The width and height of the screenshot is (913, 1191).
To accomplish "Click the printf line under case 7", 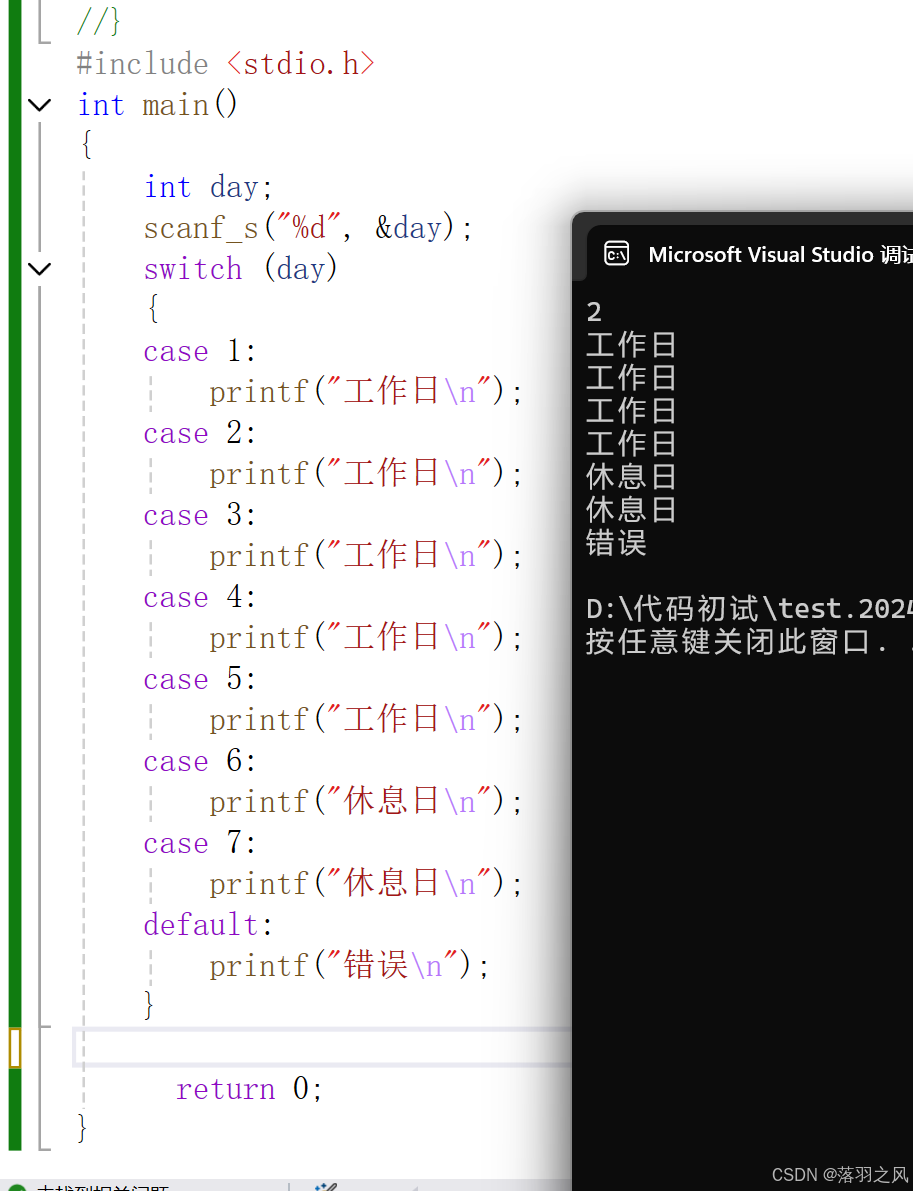I will point(366,884).
